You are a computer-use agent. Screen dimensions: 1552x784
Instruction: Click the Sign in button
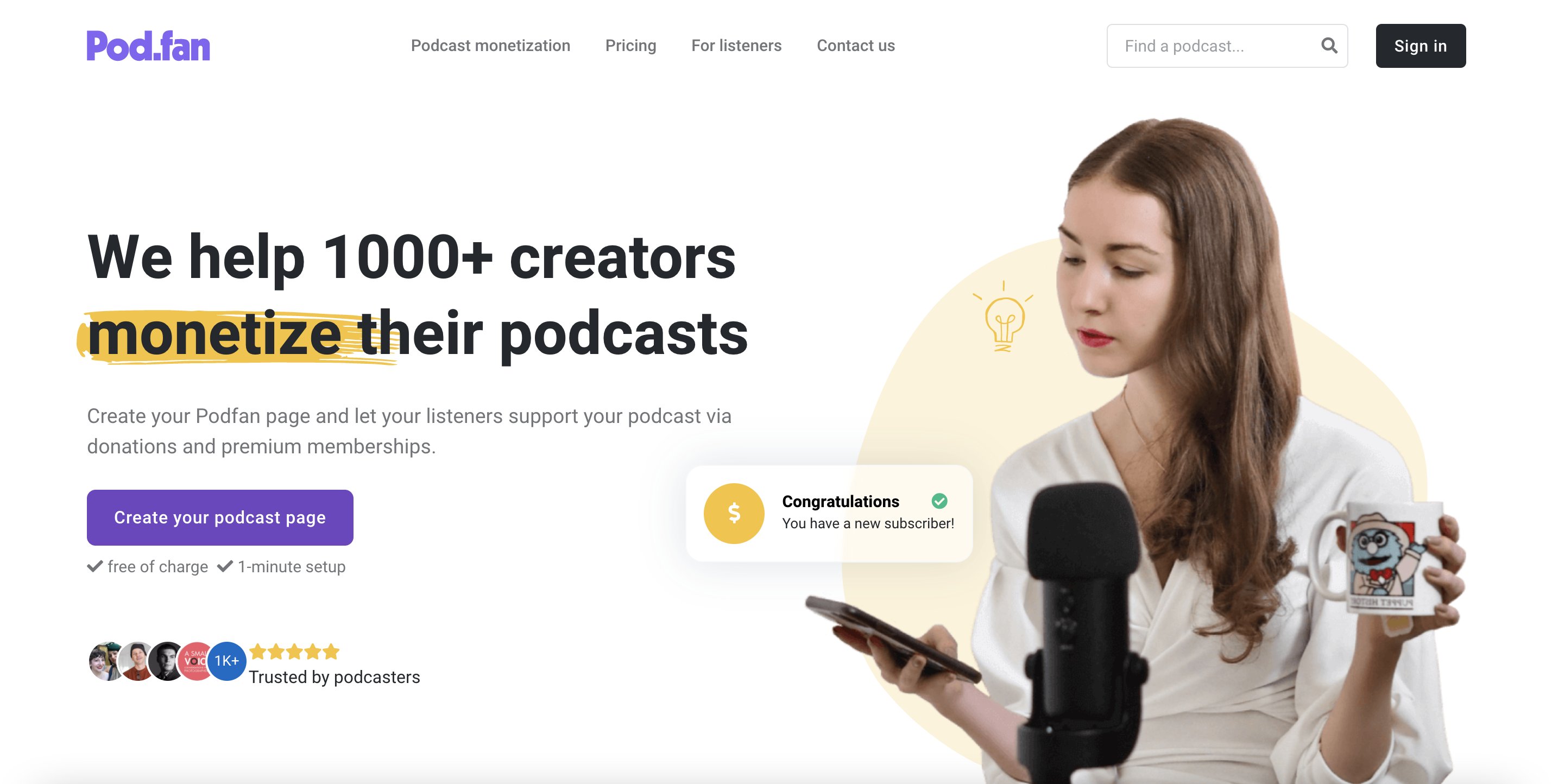point(1420,46)
